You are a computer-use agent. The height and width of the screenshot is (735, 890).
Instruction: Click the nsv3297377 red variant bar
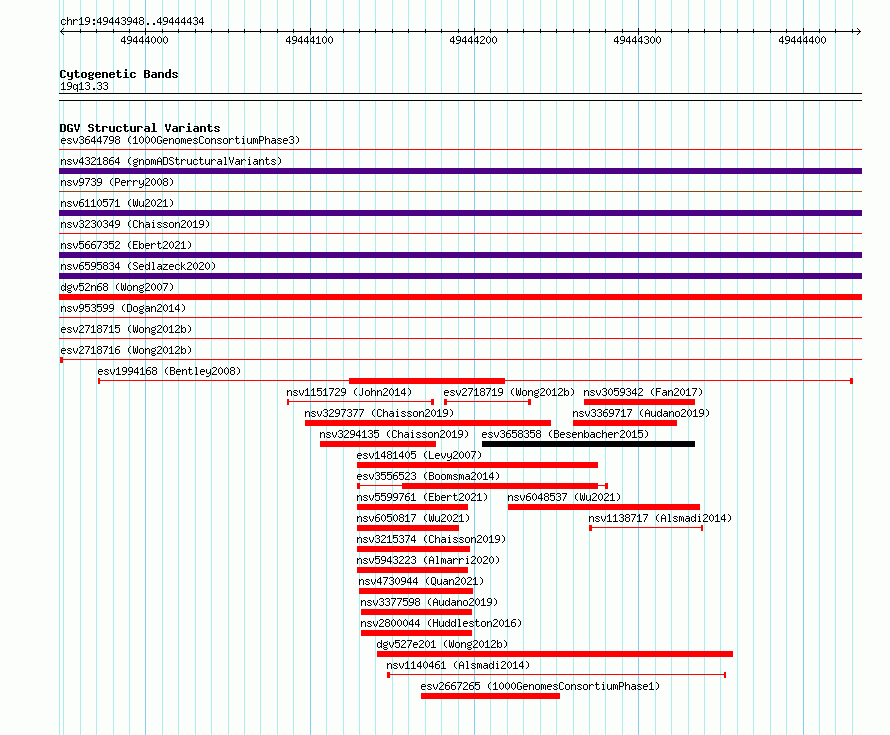click(x=428, y=423)
